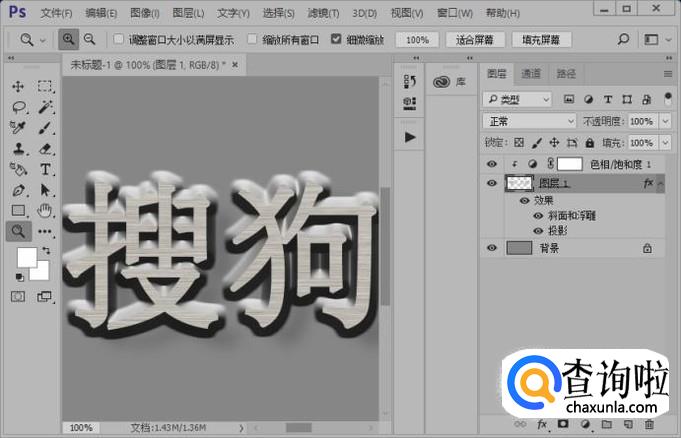Open zoom tool preset picker dropdown
Screen dimensions: 681x438
coord(43,40)
